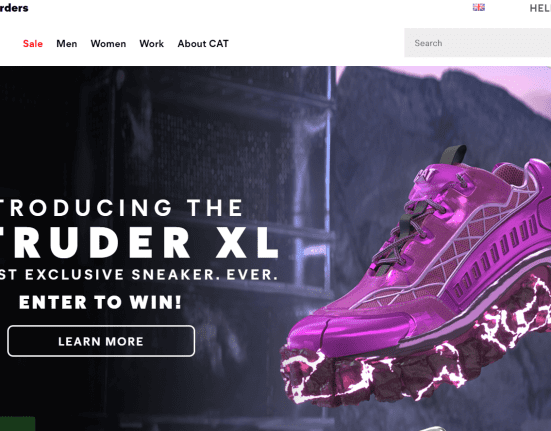Click the TRUDER XL headline text
The width and height of the screenshot is (551, 431).
pos(139,242)
